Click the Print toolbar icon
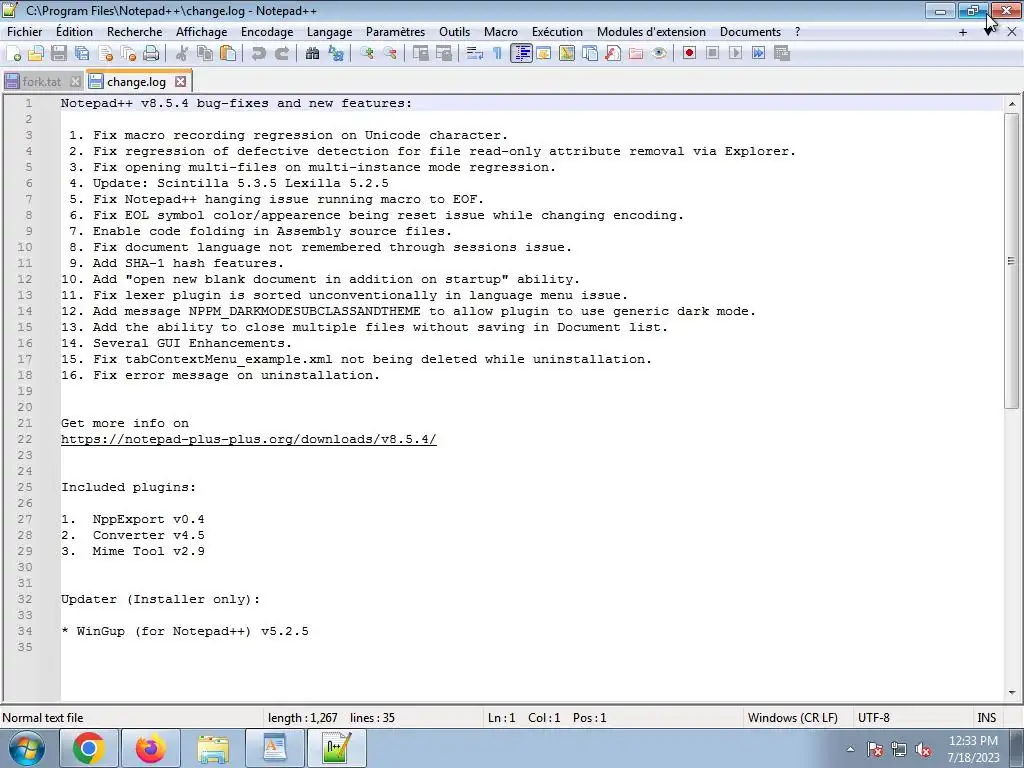The image size is (1024, 768). pyautogui.click(x=151, y=54)
